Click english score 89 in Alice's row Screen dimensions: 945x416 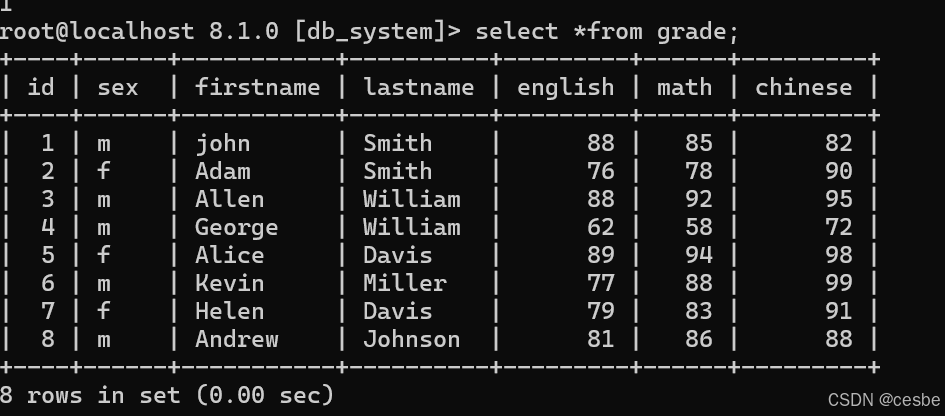tap(600, 255)
